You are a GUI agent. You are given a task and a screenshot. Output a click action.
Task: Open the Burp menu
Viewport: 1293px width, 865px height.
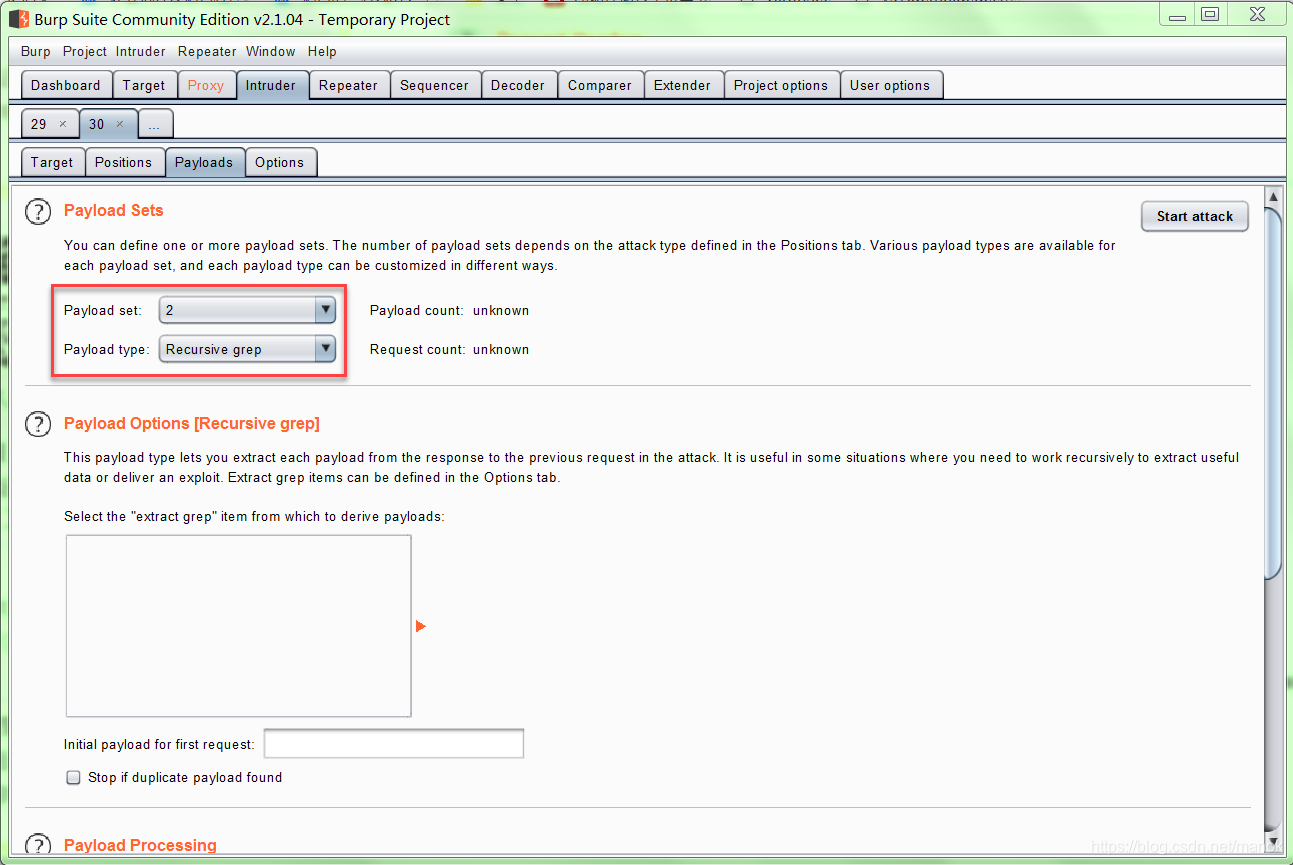(x=36, y=51)
